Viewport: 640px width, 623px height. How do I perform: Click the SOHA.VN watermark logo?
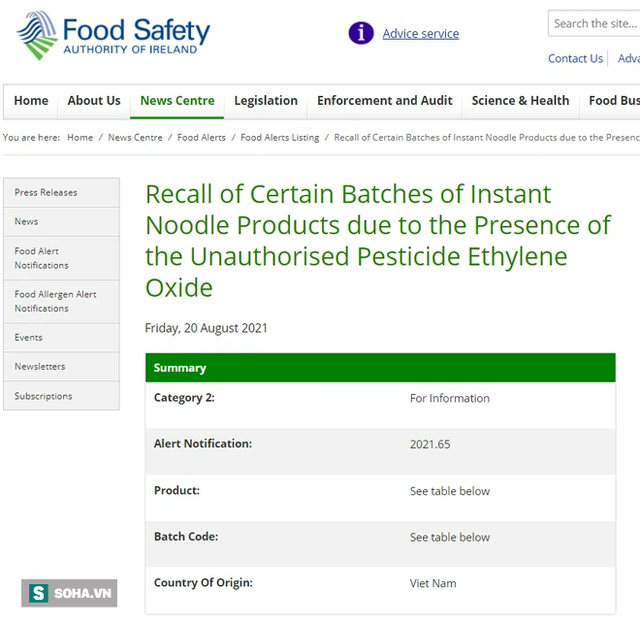point(69,593)
